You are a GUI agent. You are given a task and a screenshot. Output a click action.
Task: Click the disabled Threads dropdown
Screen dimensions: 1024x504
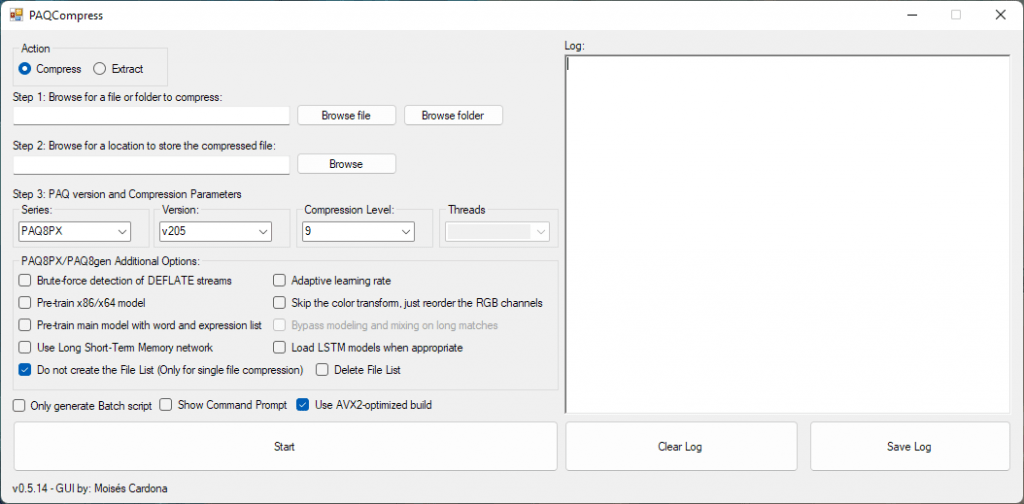click(x=498, y=231)
